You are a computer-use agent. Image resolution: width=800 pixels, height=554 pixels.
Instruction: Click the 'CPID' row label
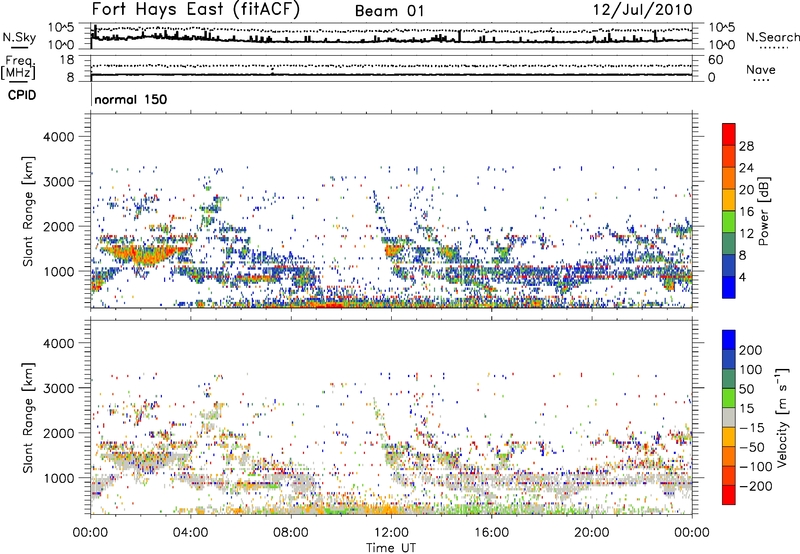22,95
